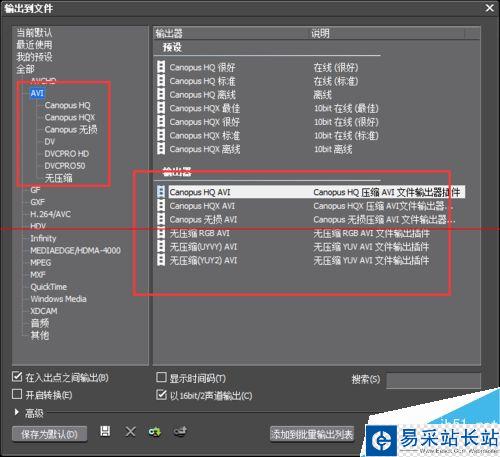
Task: Click the film icon beside 无压缩(YUY2) AVI
Action: pos(161,260)
